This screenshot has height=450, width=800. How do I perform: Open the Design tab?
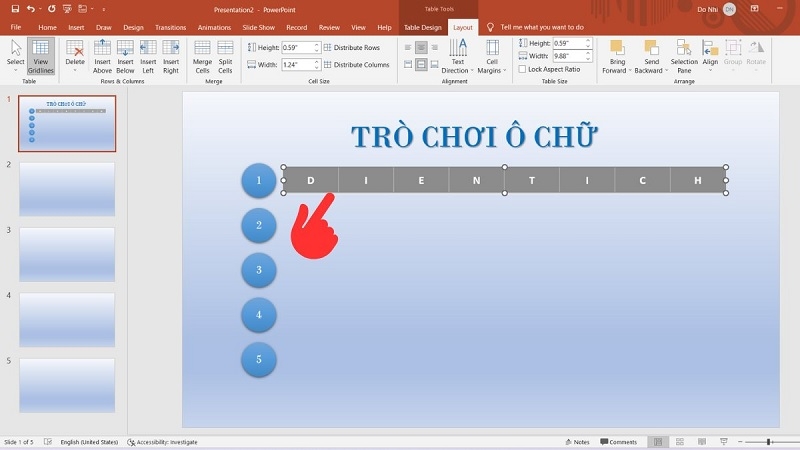coord(133,27)
